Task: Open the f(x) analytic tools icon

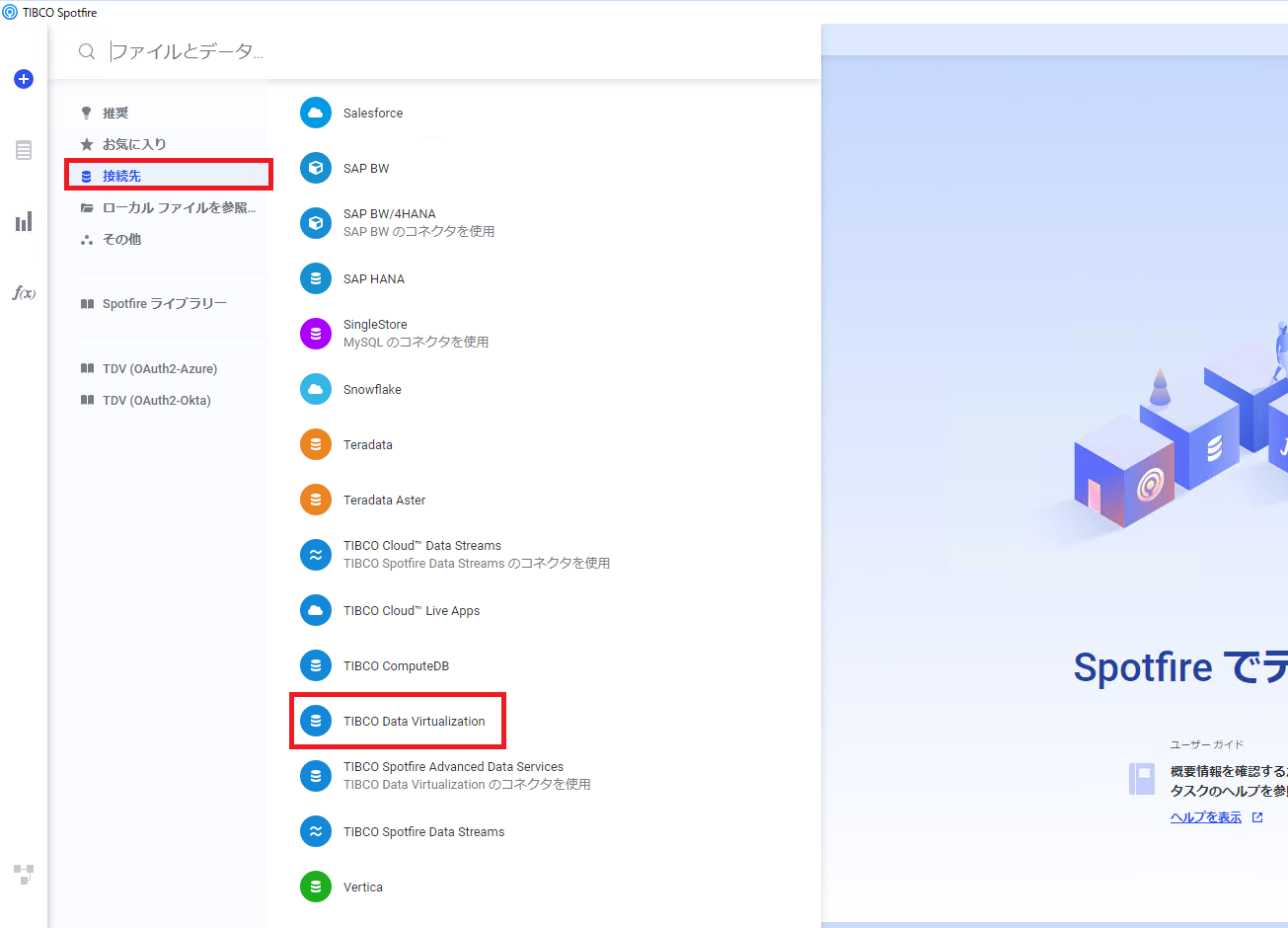Action: click(x=24, y=292)
